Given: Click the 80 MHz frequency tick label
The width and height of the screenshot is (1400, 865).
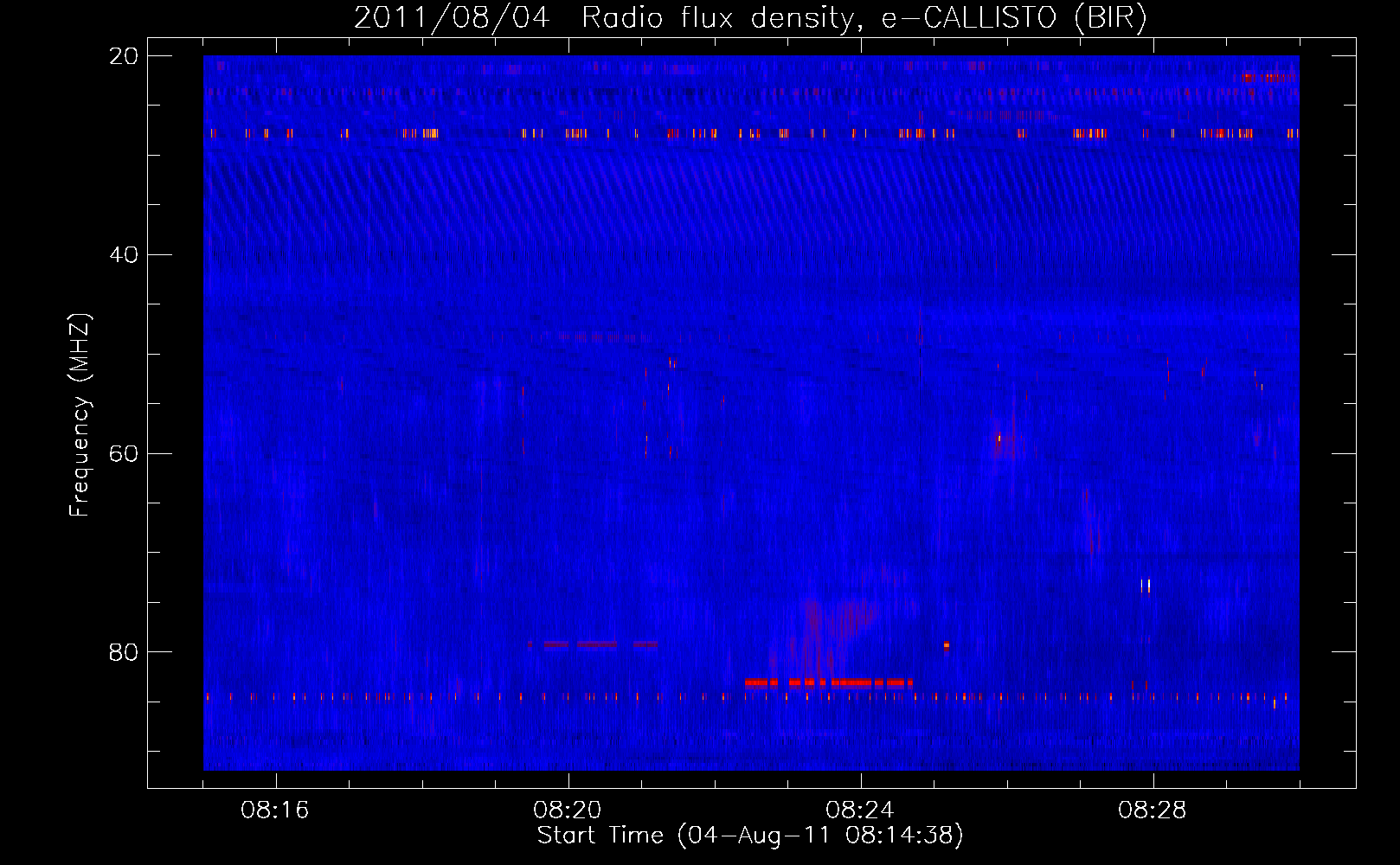Looking at the screenshot, I should (124, 652).
